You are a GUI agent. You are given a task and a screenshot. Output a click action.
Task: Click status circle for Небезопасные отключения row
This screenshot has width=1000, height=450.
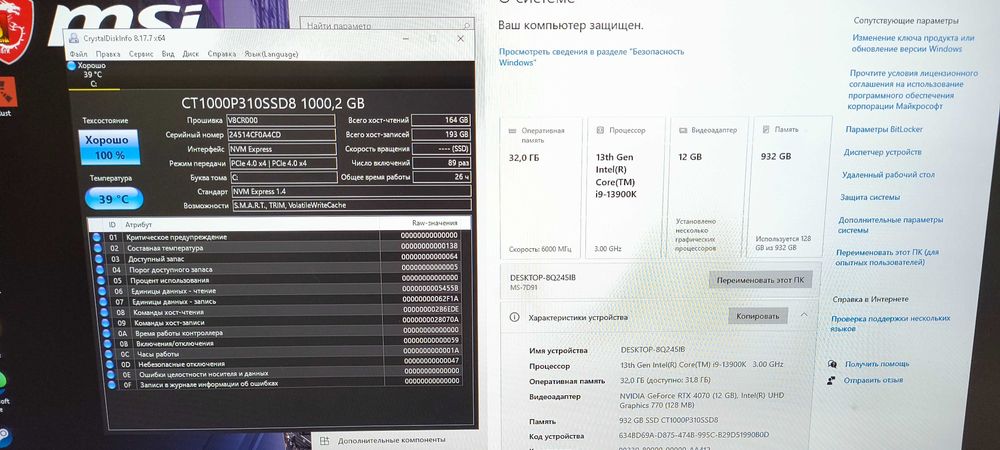click(109, 364)
